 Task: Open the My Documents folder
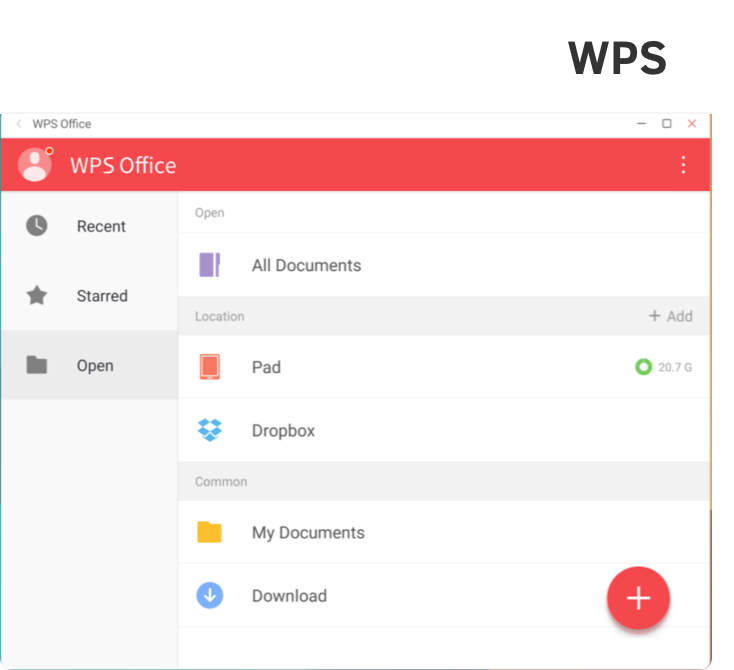tap(308, 533)
